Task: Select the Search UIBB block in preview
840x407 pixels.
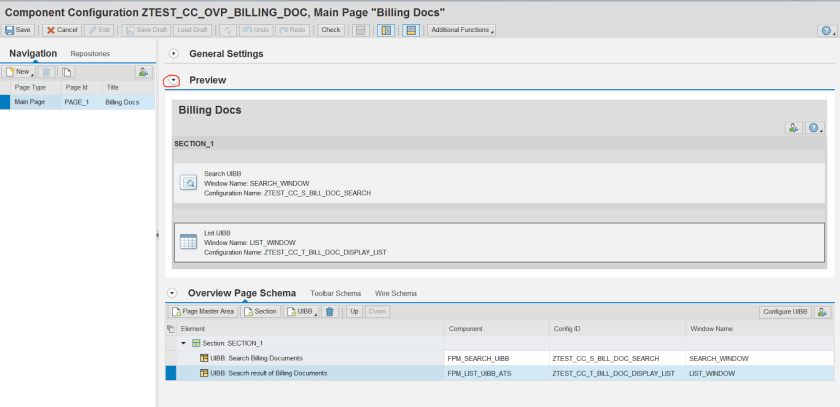Action: [499, 183]
